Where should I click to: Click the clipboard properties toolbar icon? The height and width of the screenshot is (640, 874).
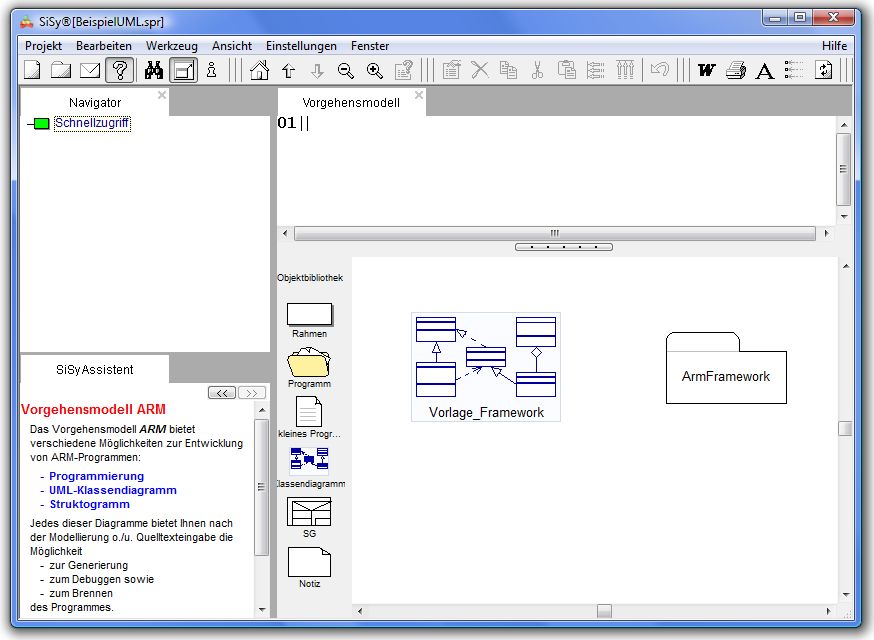click(451, 70)
